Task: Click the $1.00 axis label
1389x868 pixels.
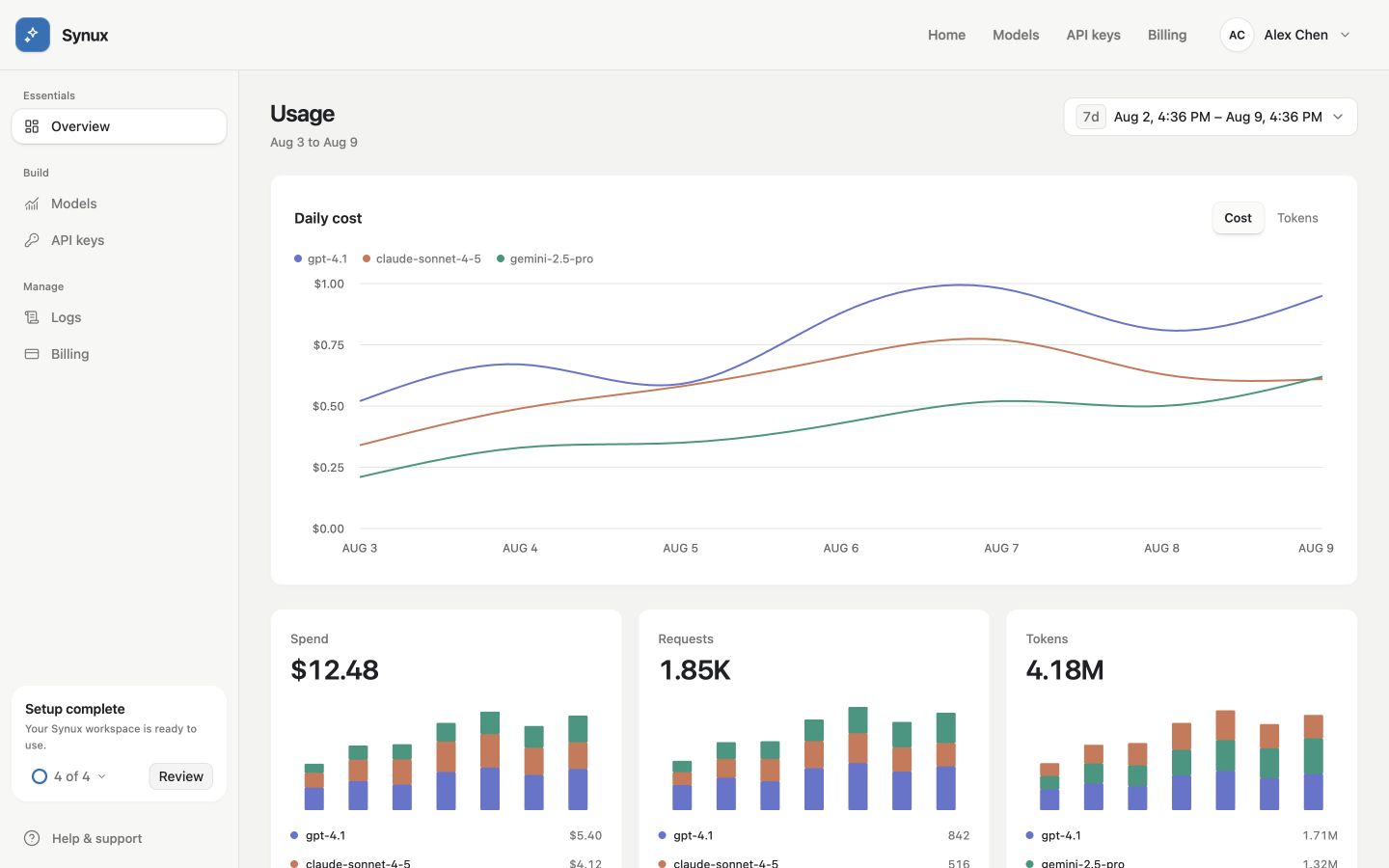Action: [329, 284]
